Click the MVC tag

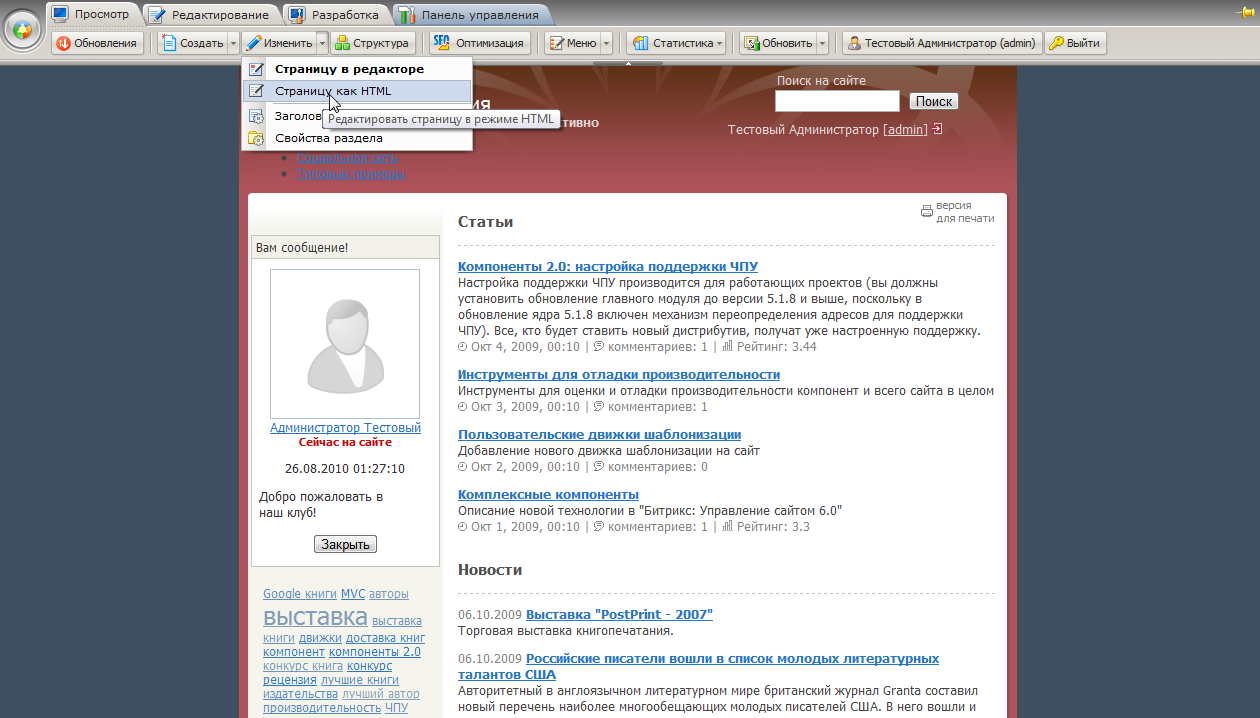(x=353, y=594)
